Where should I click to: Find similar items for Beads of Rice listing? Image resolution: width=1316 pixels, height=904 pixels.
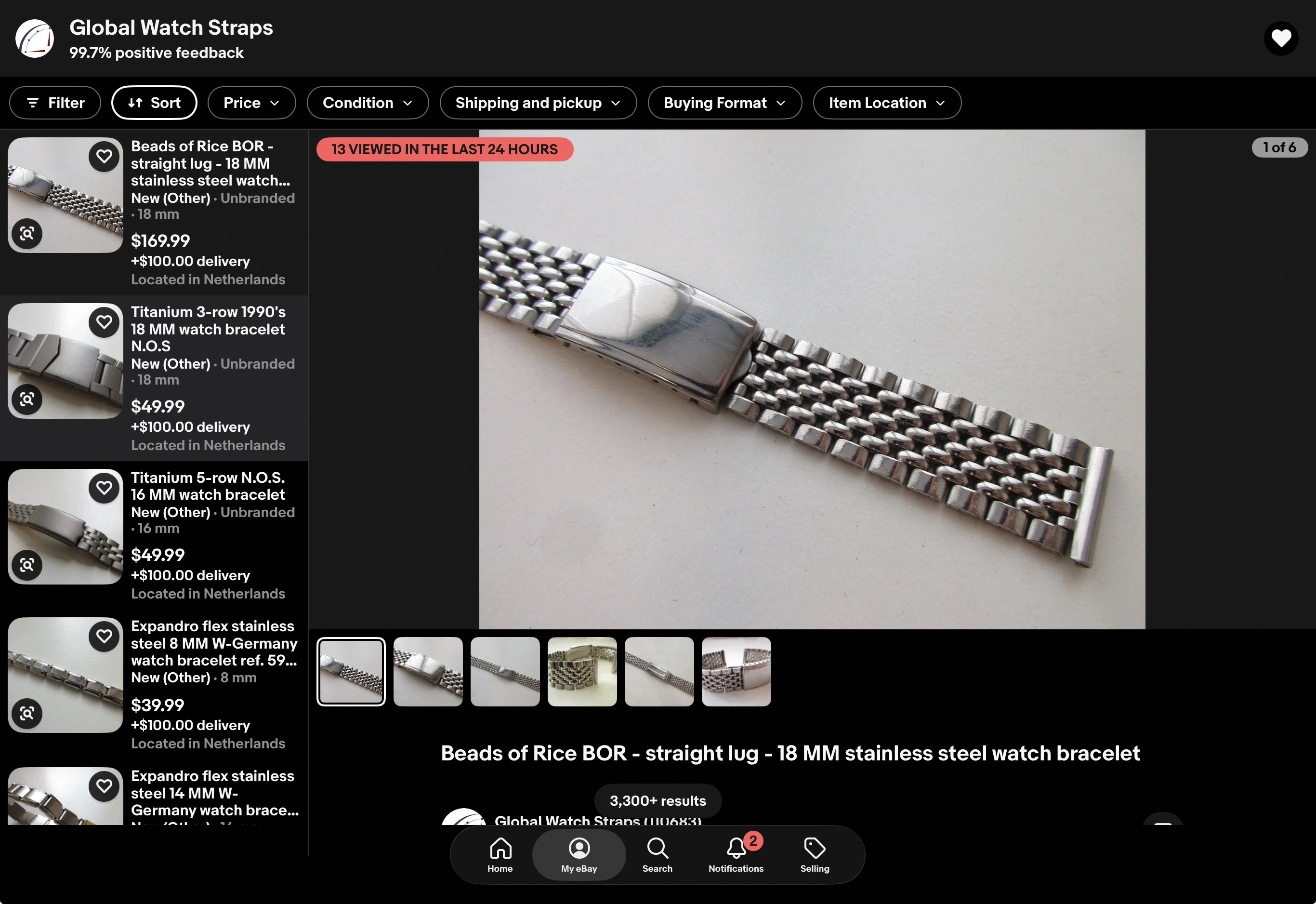[x=27, y=233]
